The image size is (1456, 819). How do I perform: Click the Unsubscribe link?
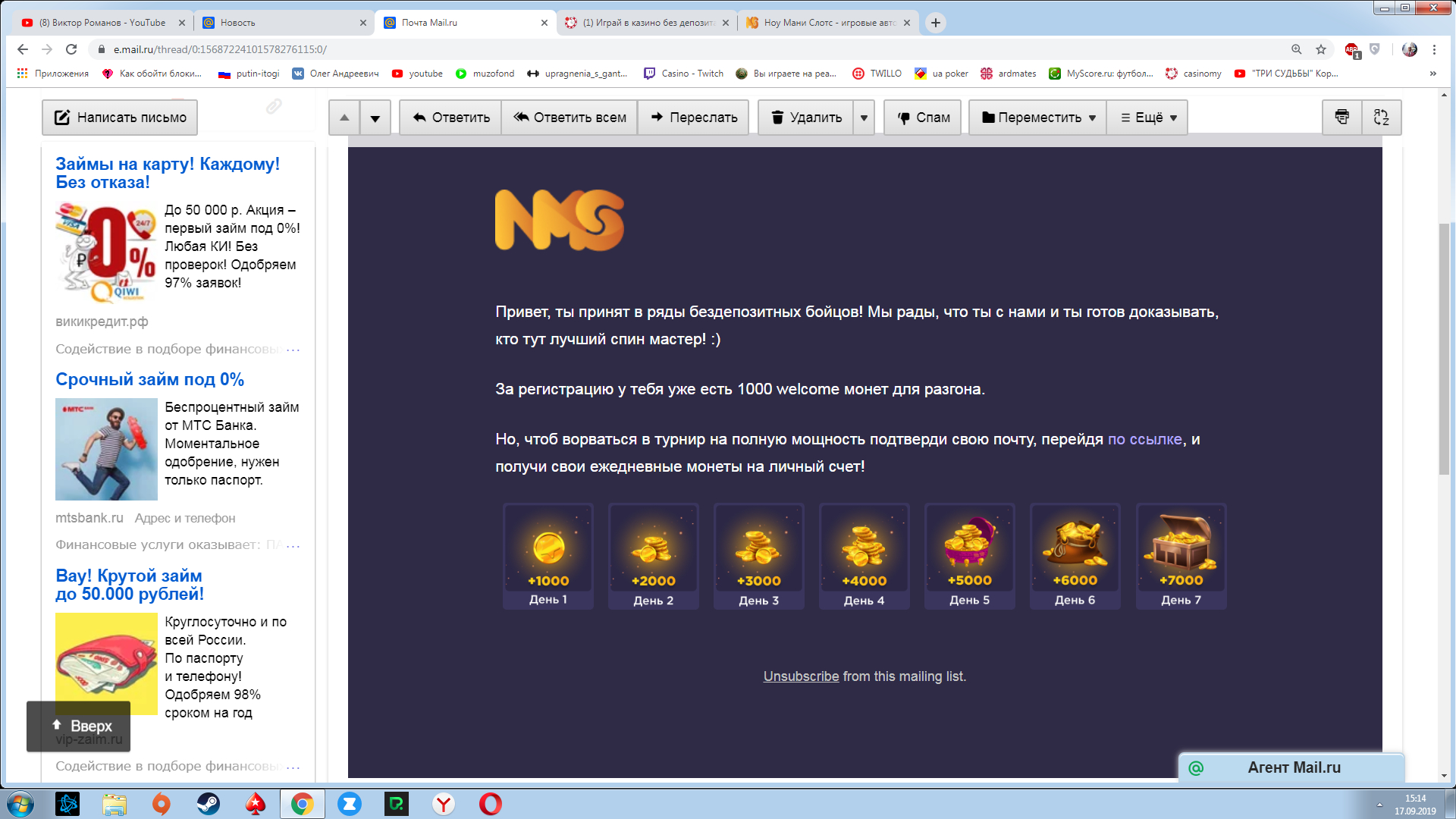(x=801, y=676)
